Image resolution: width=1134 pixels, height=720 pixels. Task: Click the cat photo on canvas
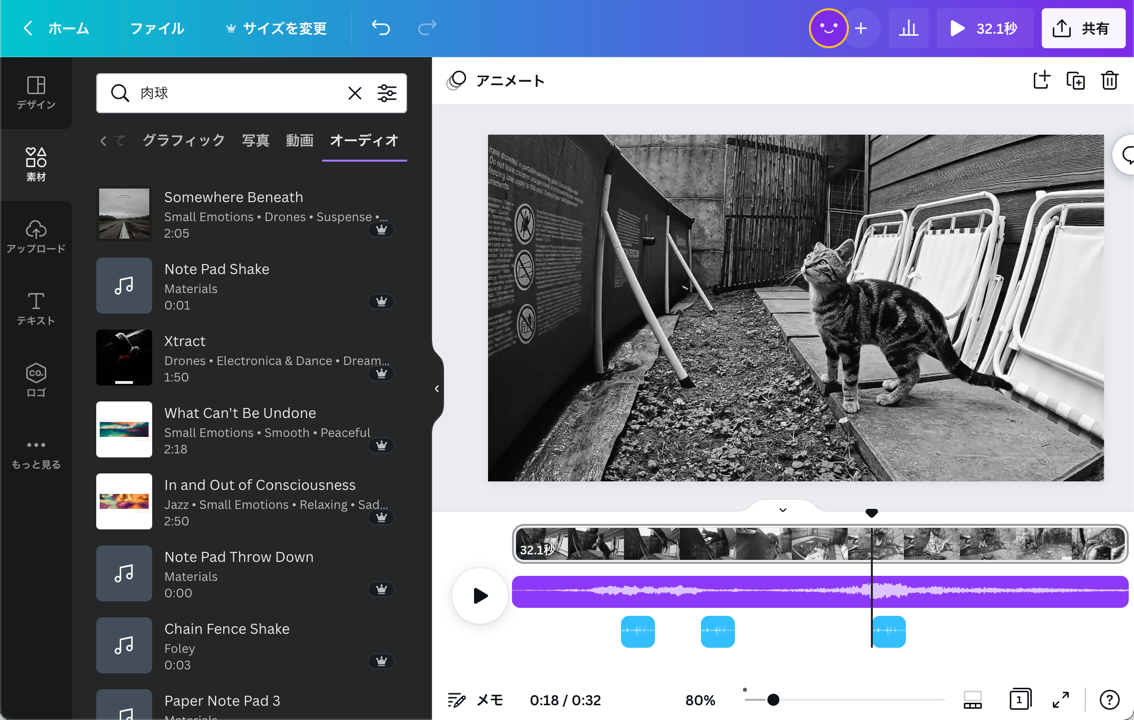pos(796,307)
